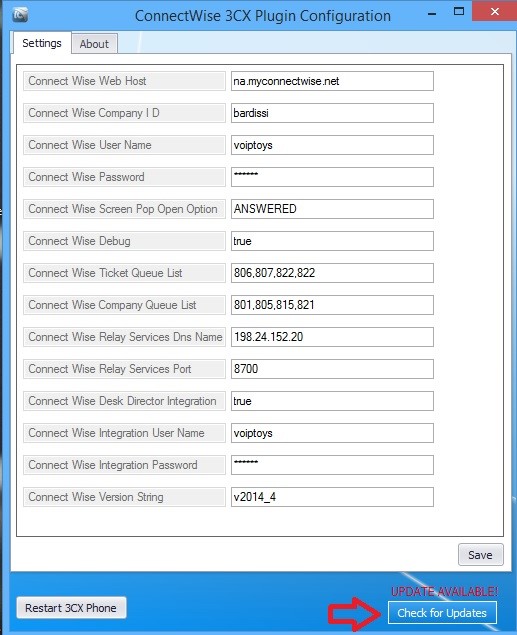Click the 'Connect Wise User Name' label
This screenshot has width=517, height=635.
[124, 145]
